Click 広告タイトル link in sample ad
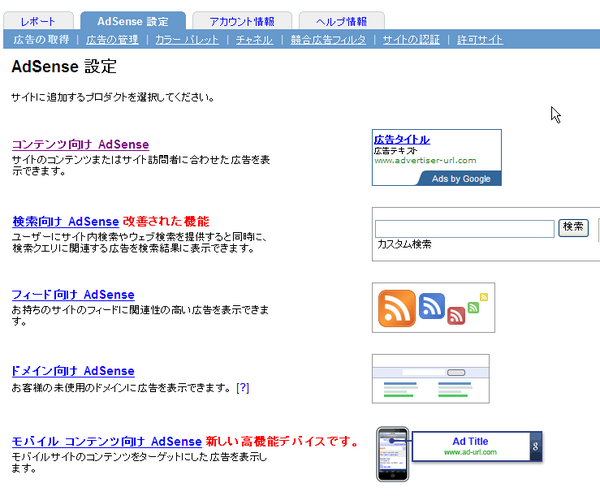 tap(402, 139)
